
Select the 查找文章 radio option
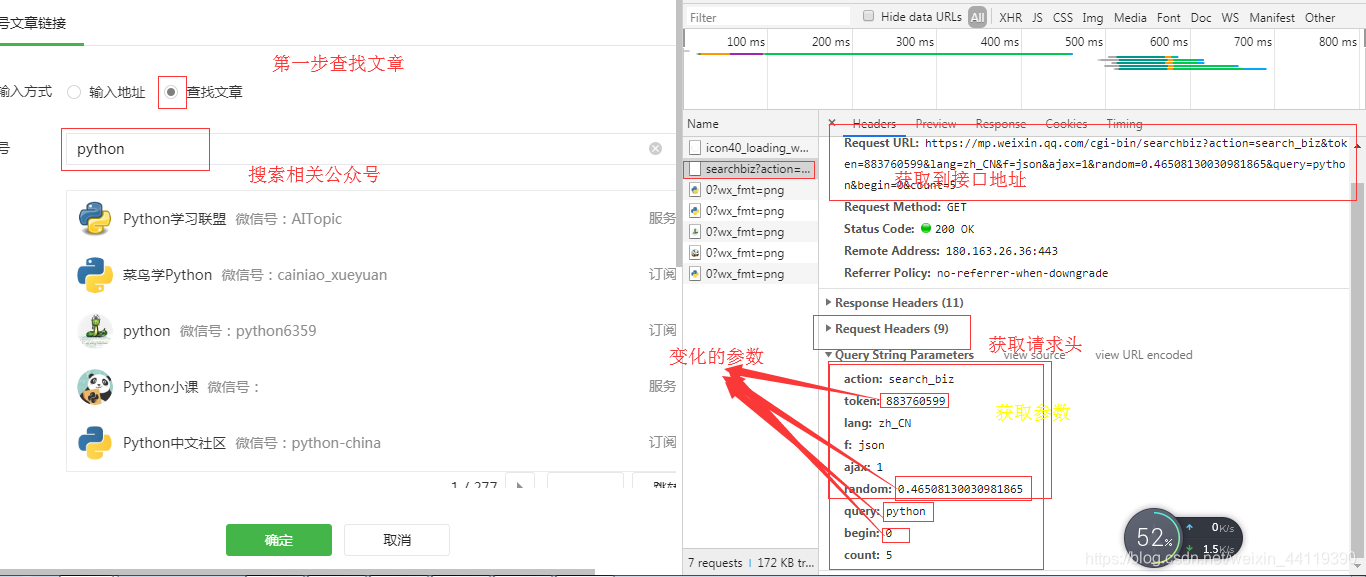coord(172,92)
